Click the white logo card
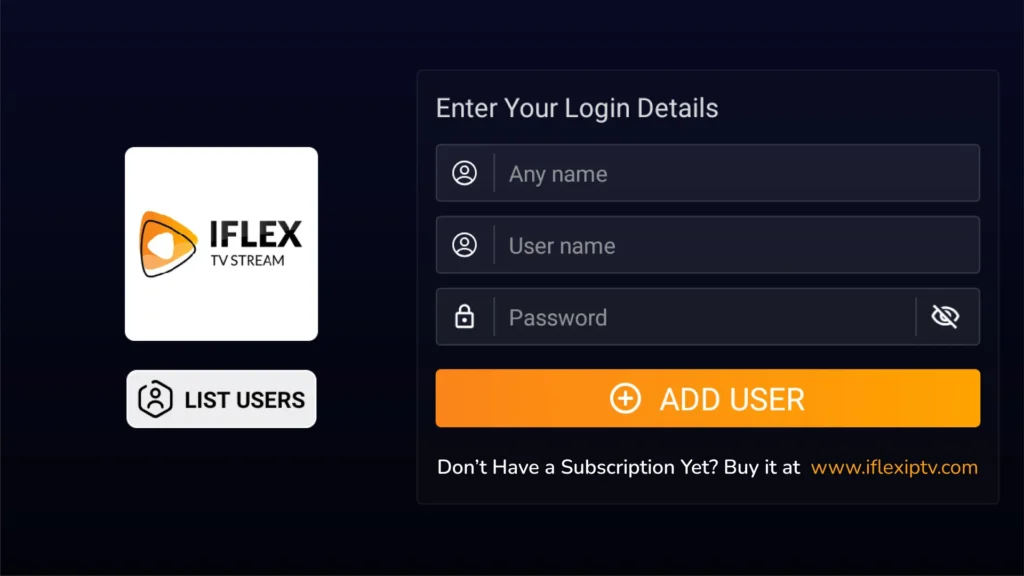Viewport: 1024px width, 576px height. (x=220, y=300)
